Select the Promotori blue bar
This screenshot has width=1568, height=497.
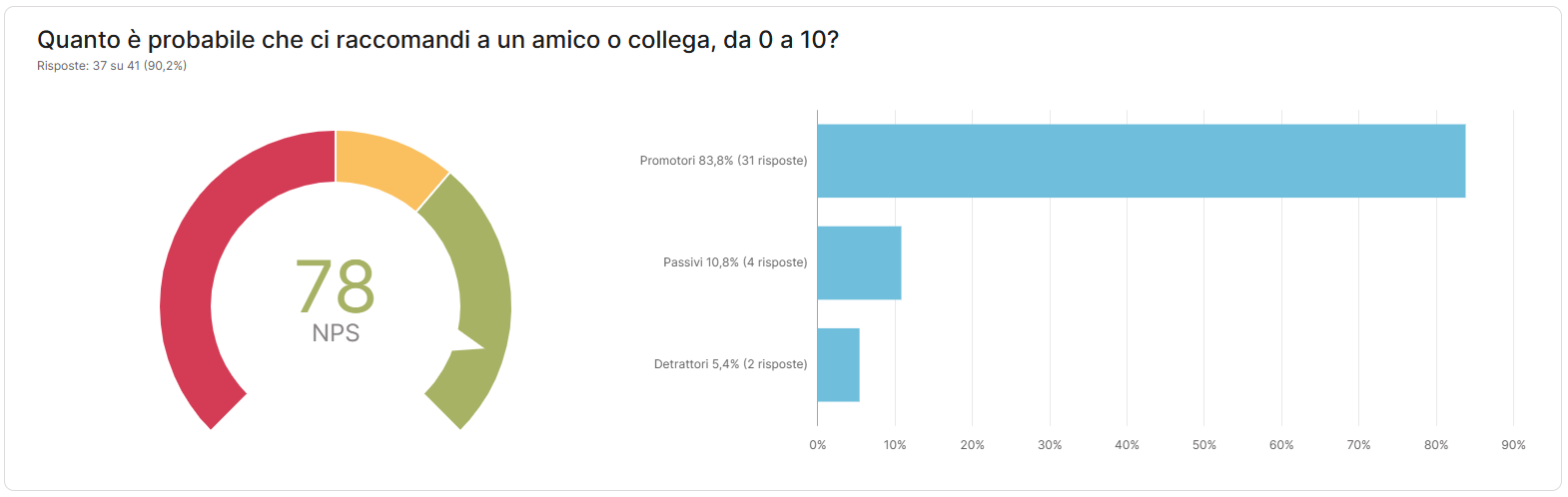(x=1141, y=161)
